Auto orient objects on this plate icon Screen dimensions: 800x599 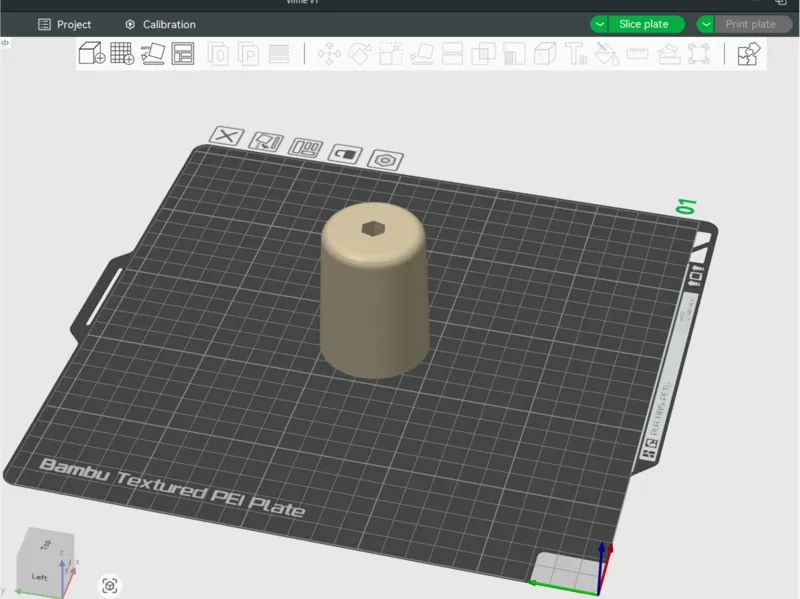(x=266, y=141)
